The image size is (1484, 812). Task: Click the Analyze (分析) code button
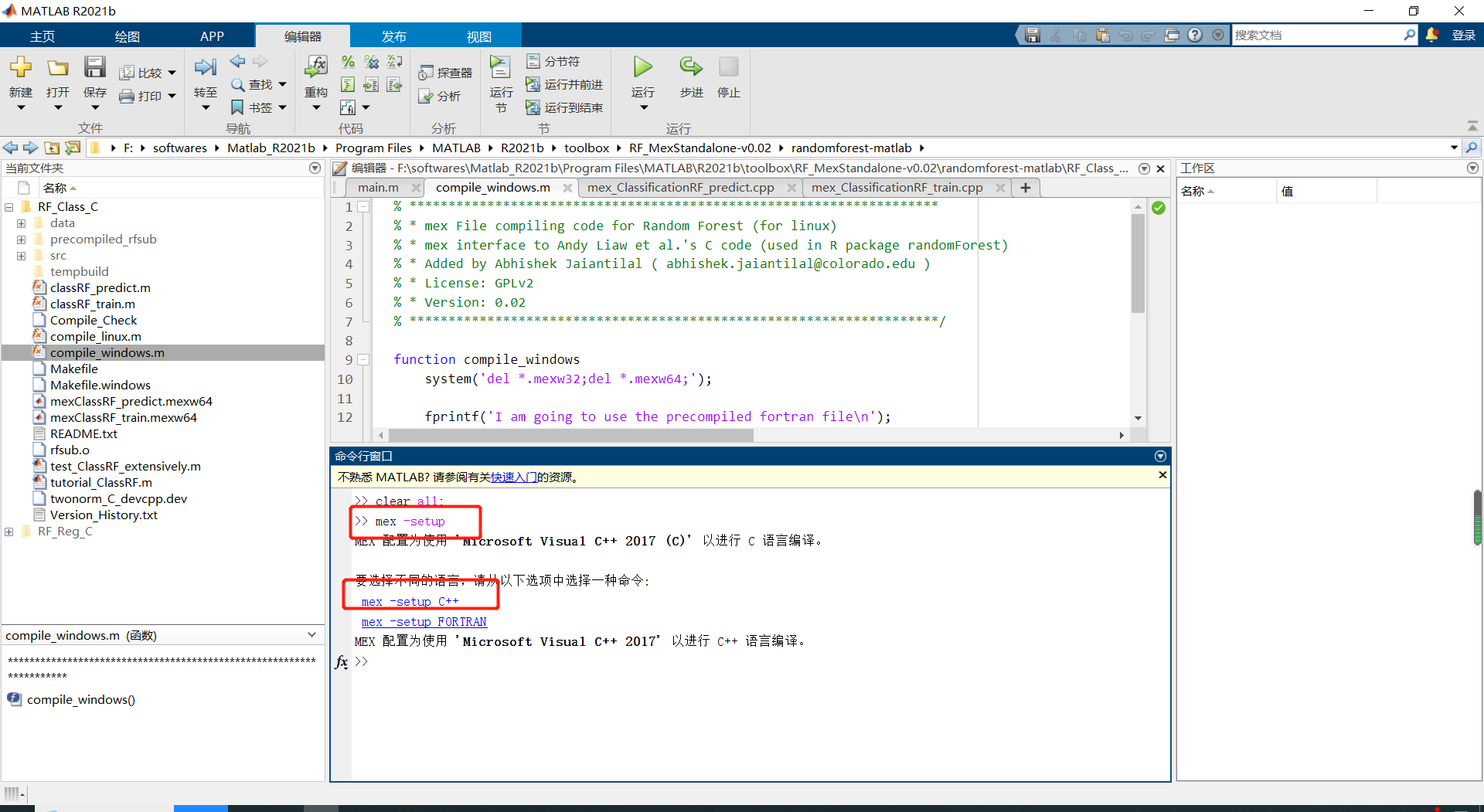440,96
